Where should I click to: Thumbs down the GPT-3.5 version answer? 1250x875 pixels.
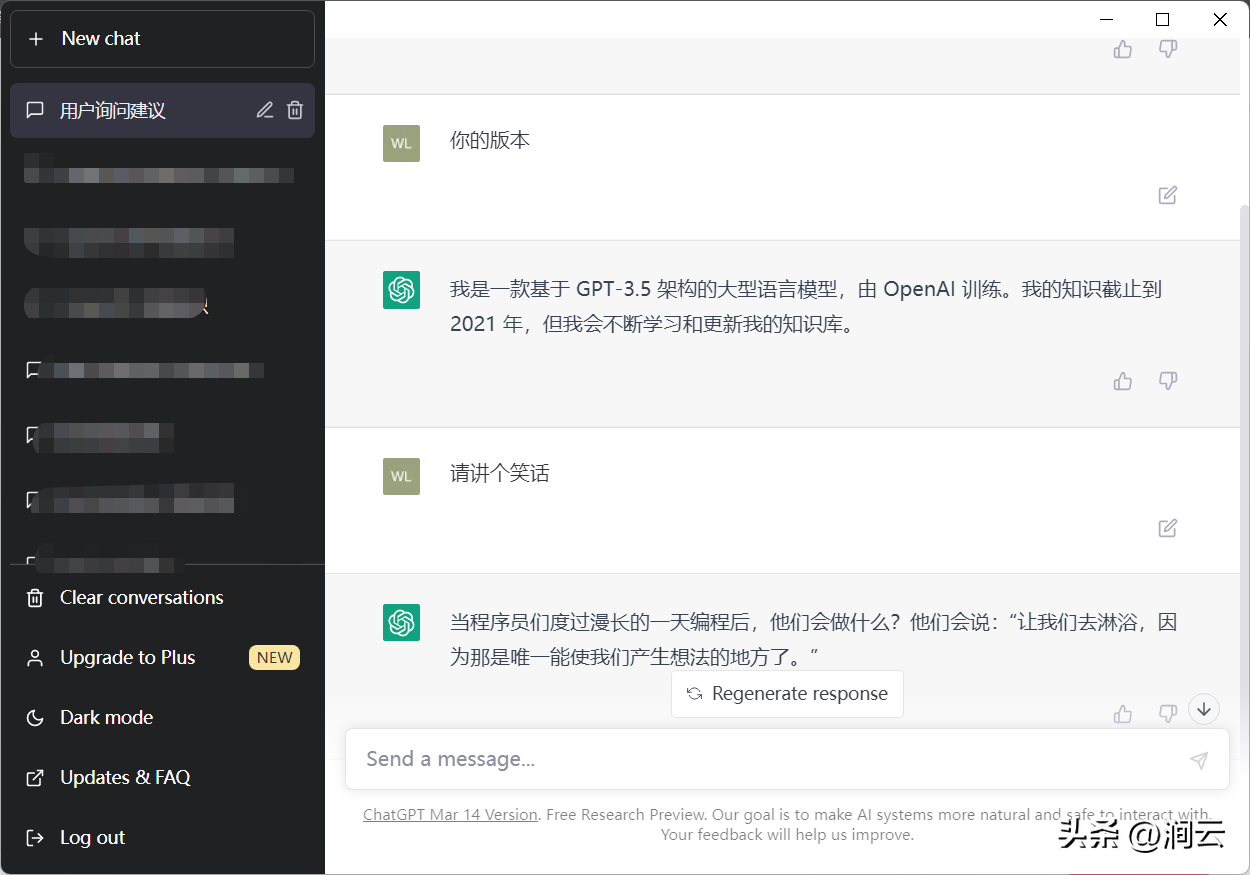(1167, 381)
